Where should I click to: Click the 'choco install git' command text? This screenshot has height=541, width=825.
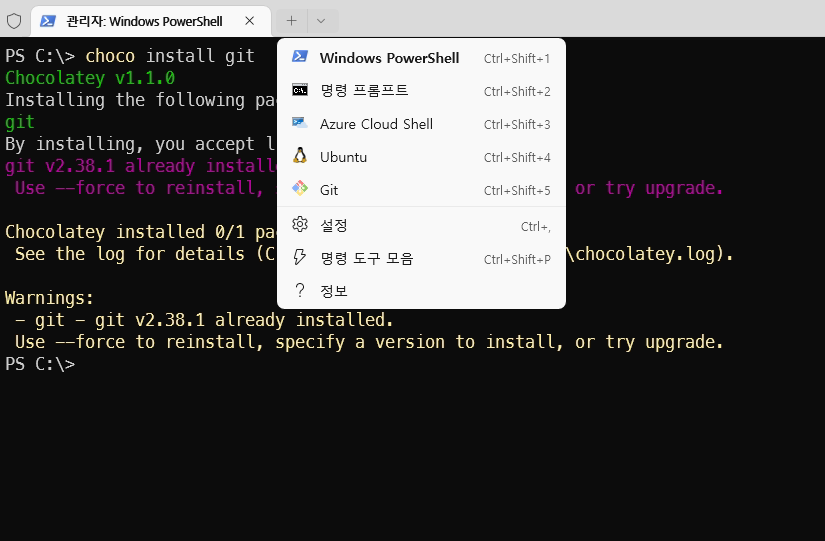(170, 56)
